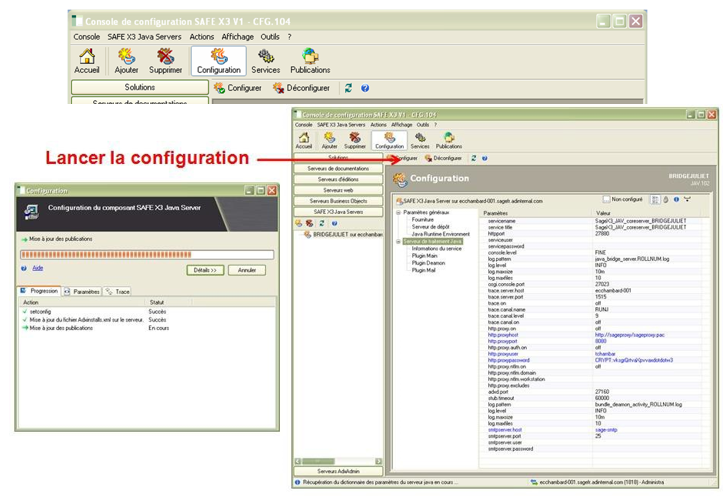Screen dimensions: 725x496
Task: Click the small help icon above the BRIDGEJULIET entry
Action: click(x=334, y=223)
